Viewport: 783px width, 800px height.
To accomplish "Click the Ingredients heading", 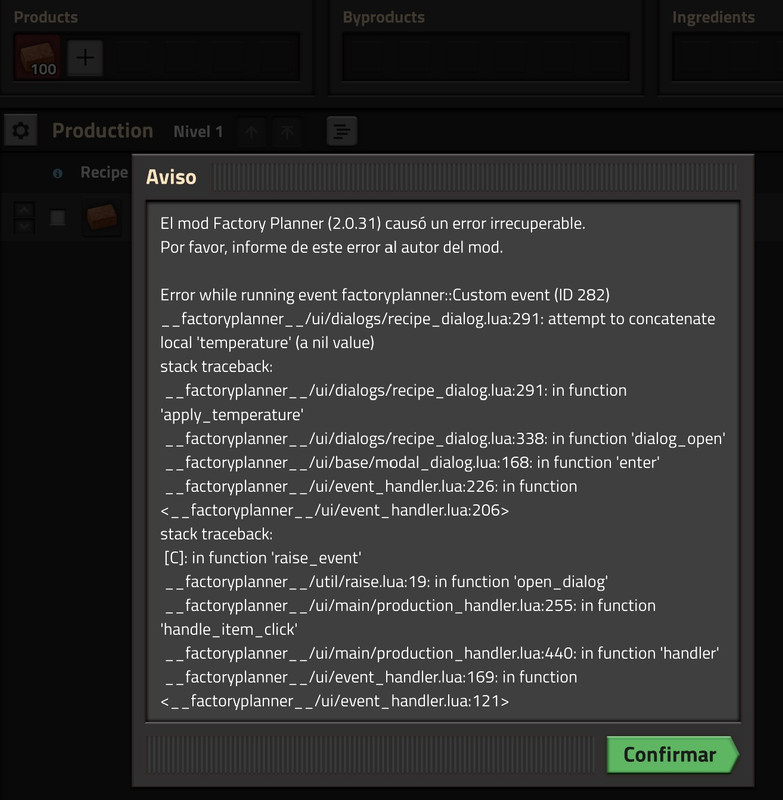I will [x=713, y=17].
